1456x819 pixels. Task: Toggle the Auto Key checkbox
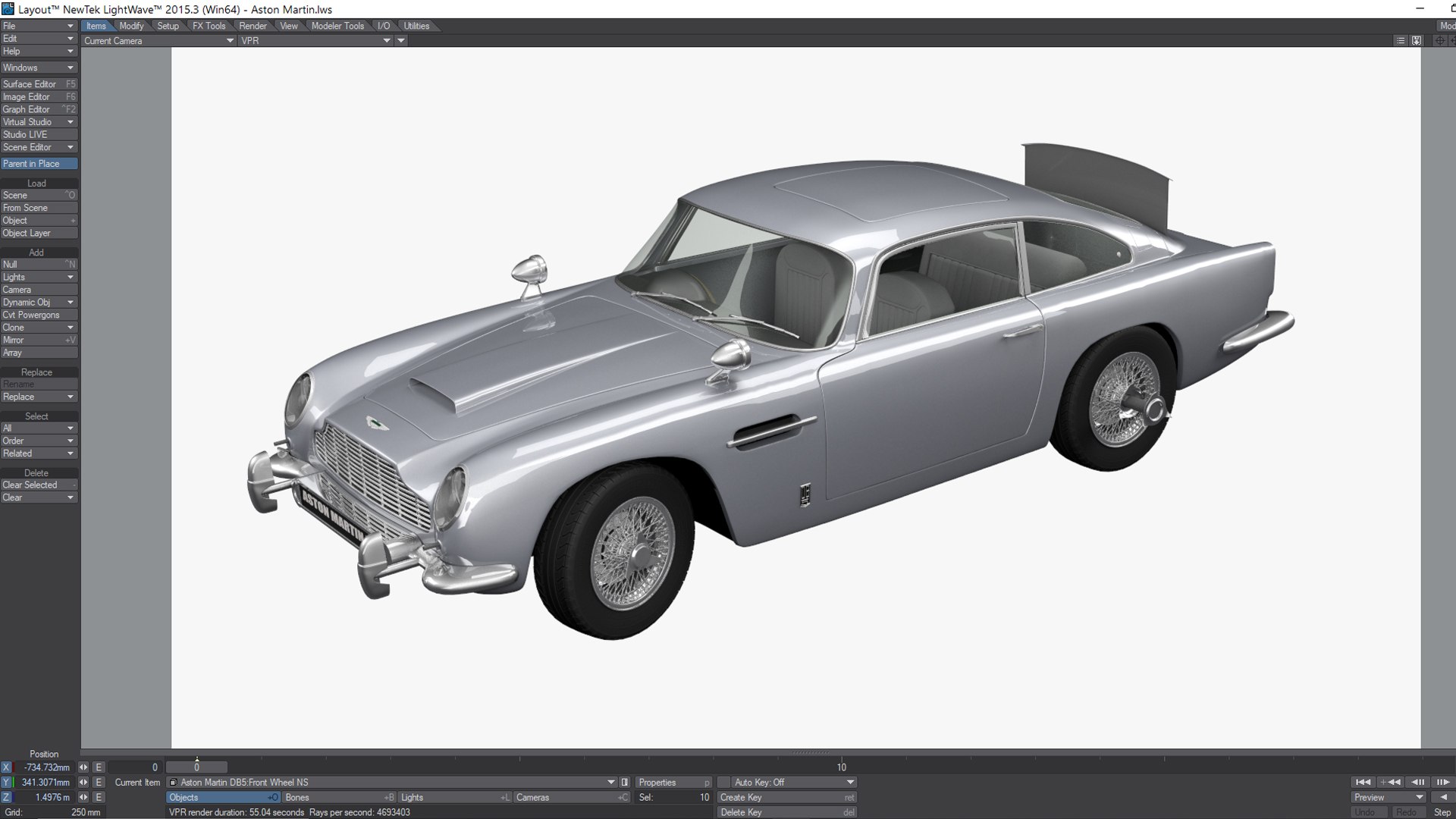tap(724, 782)
